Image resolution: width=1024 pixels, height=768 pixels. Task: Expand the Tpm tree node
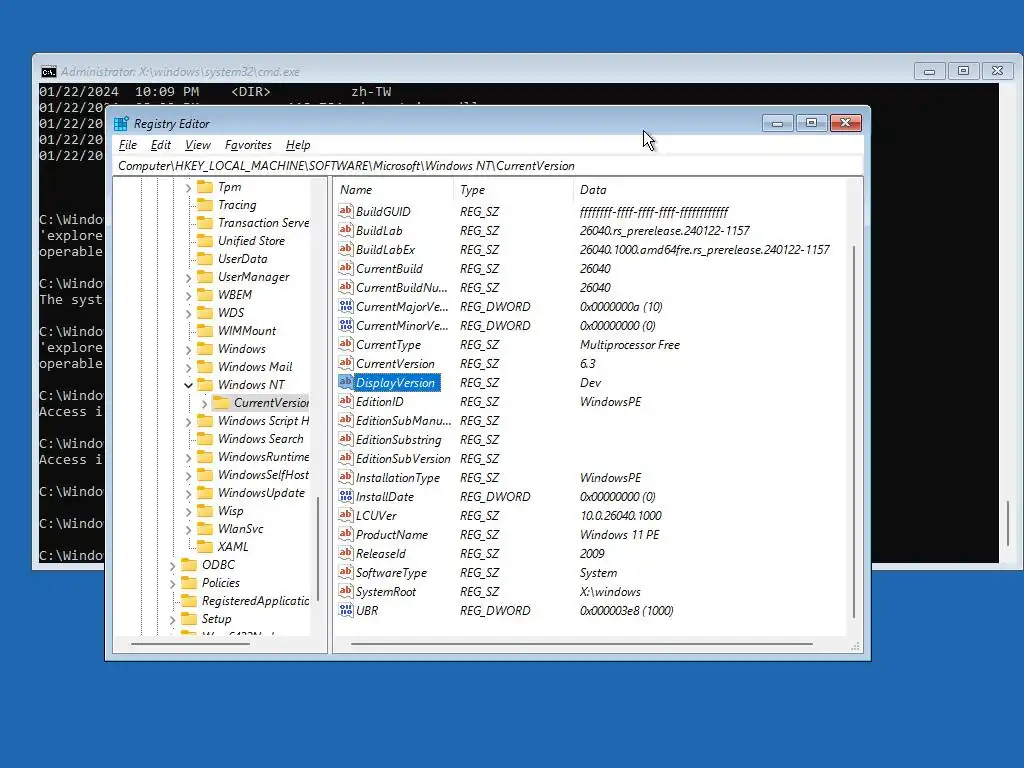coord(188,187)
